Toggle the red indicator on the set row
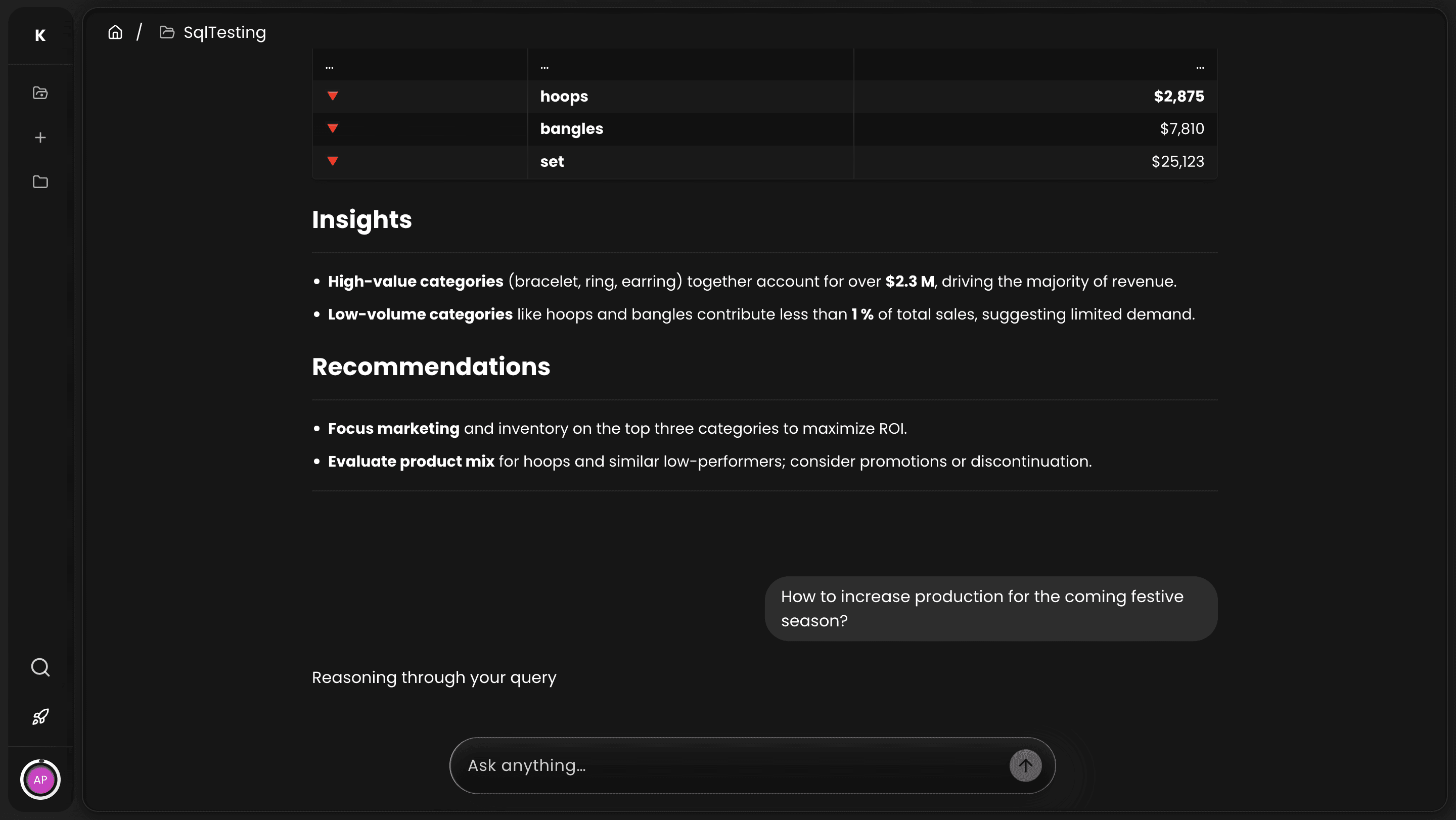Viewport: 1456px width, 820px height. (332, 161)
